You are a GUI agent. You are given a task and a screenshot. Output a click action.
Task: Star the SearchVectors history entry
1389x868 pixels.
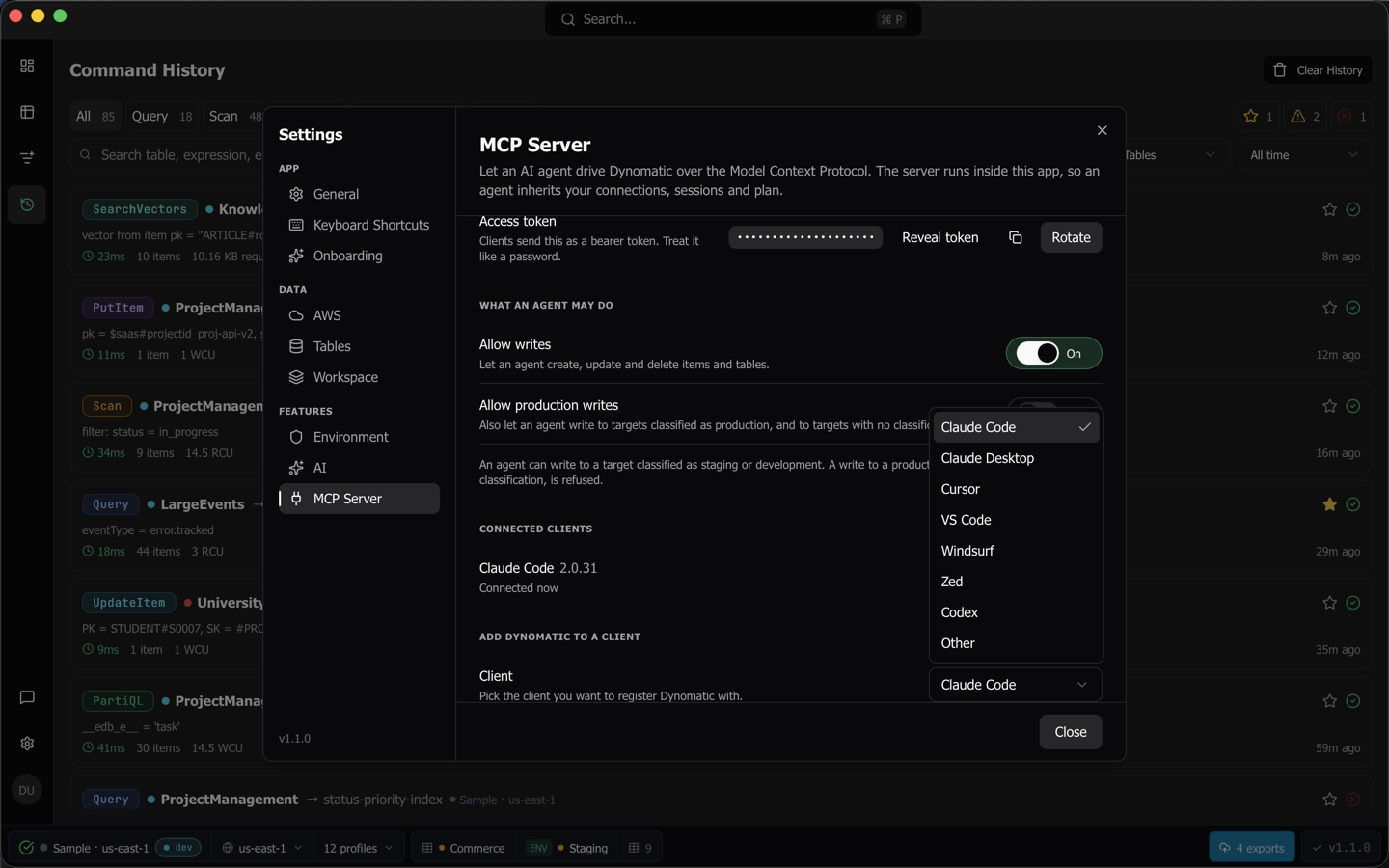[1329, 209]
